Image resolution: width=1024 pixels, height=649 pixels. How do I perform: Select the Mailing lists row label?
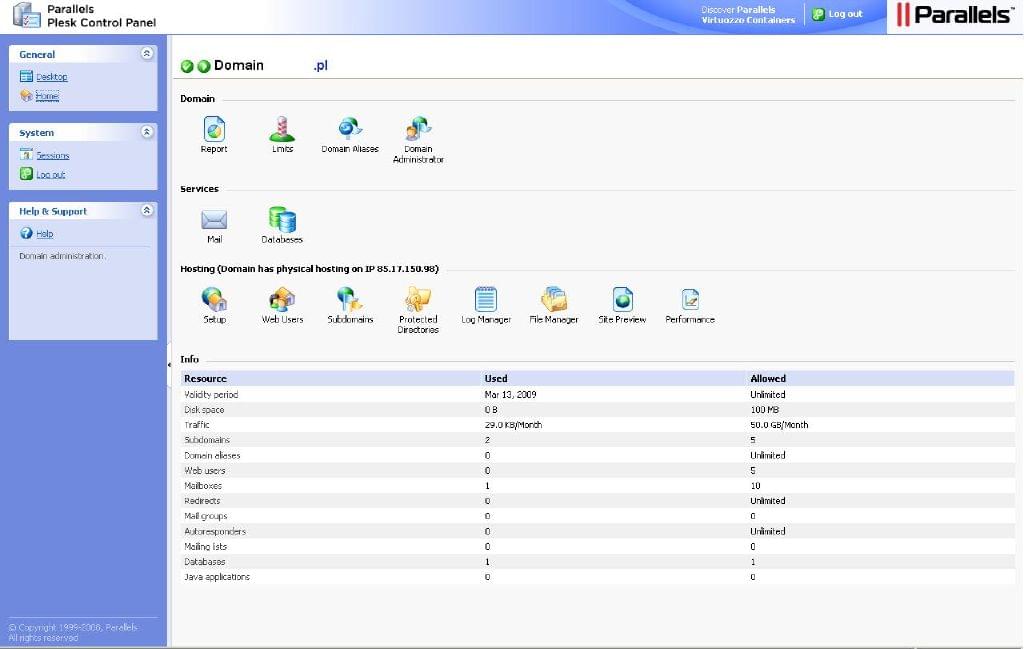206,546
